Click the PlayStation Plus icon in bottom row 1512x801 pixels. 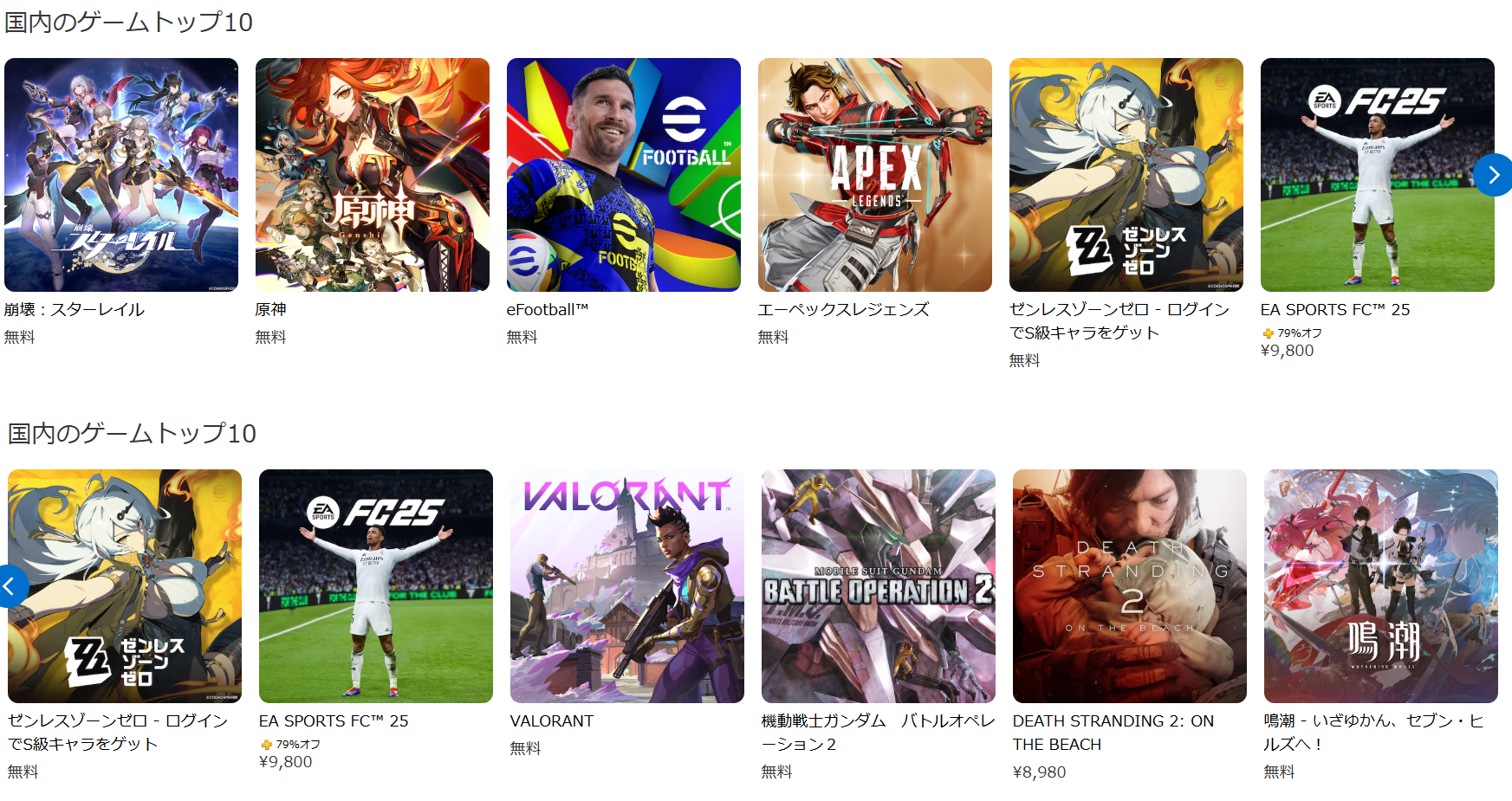pos(266,745)
